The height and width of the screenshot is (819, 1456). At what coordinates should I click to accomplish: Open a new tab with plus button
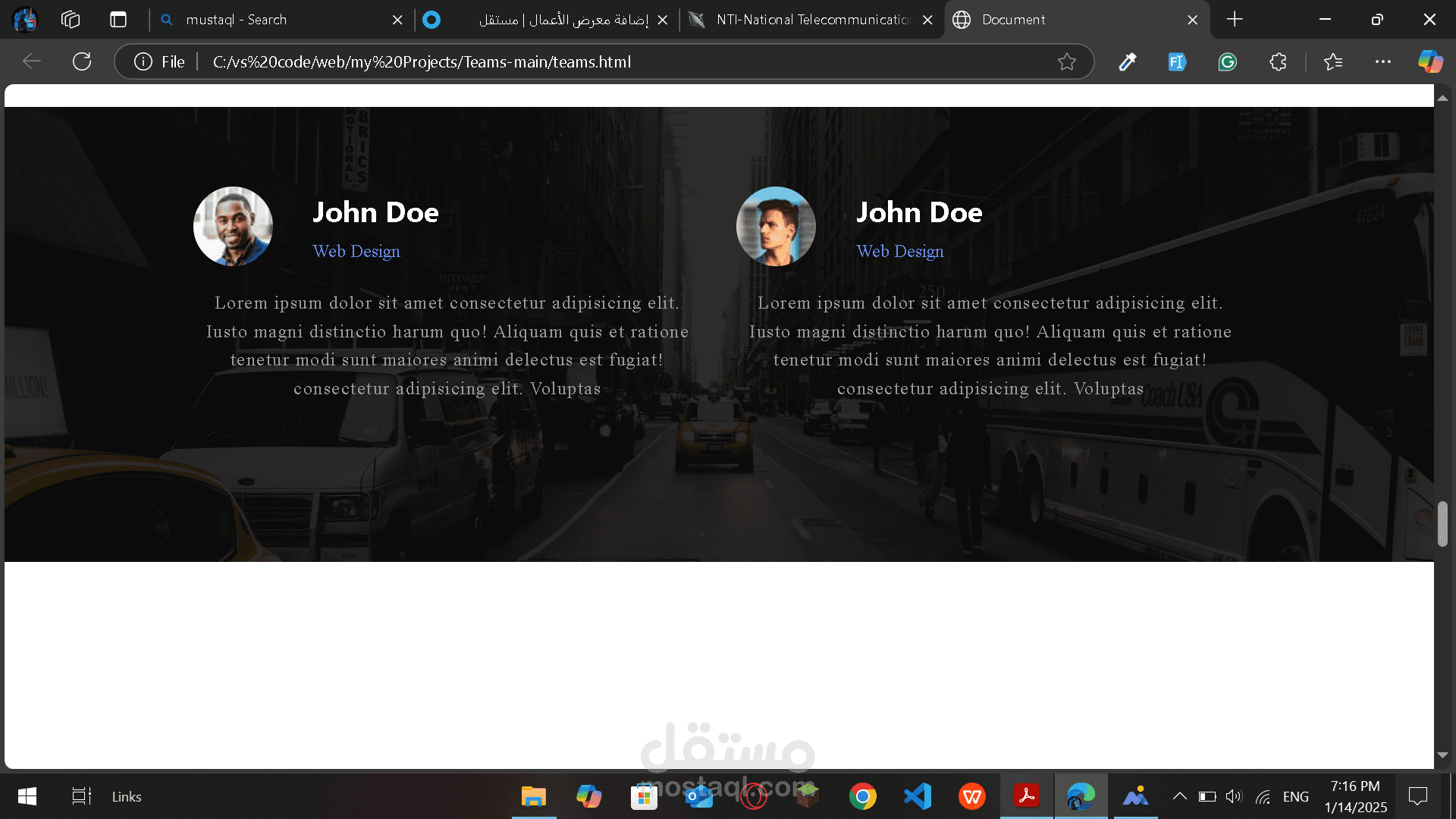(x=1235, y=20)
